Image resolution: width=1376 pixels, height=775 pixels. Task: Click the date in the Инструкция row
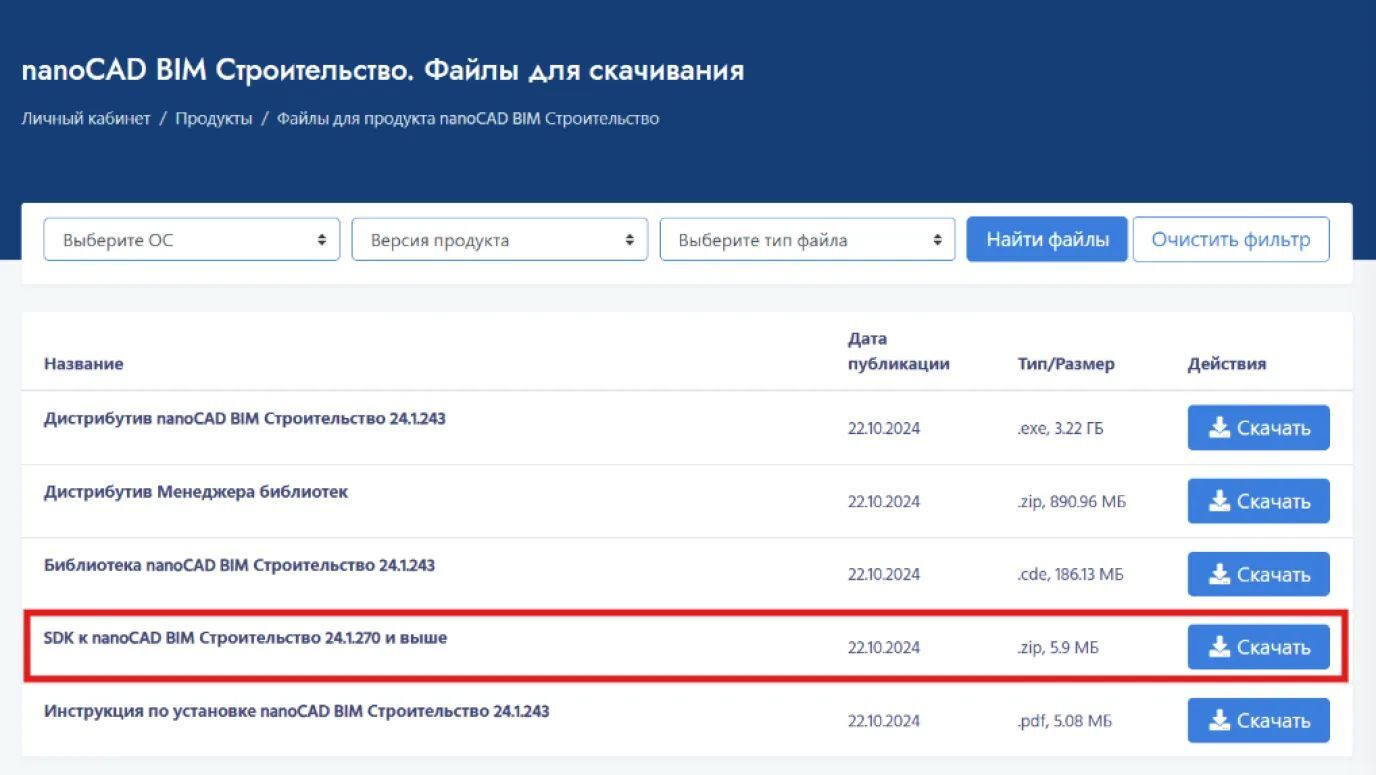pos(884,720)
